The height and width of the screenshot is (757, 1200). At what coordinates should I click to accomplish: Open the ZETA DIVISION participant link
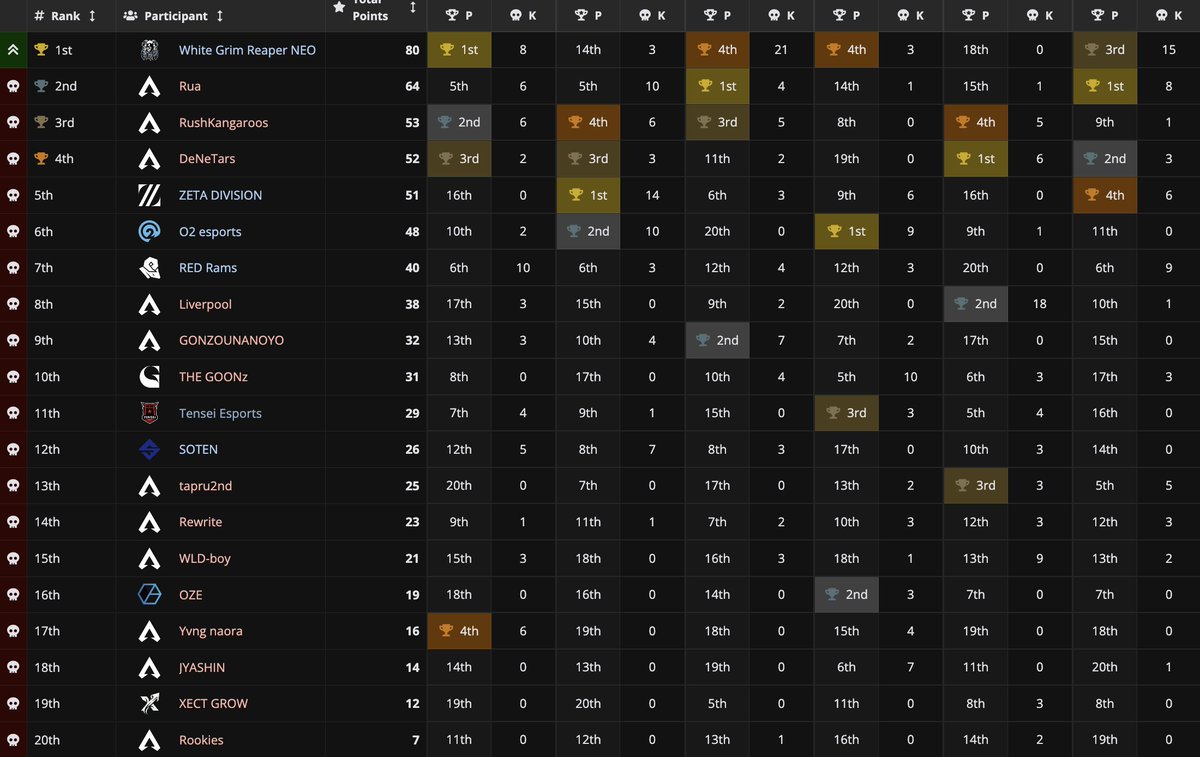[220, 195]
